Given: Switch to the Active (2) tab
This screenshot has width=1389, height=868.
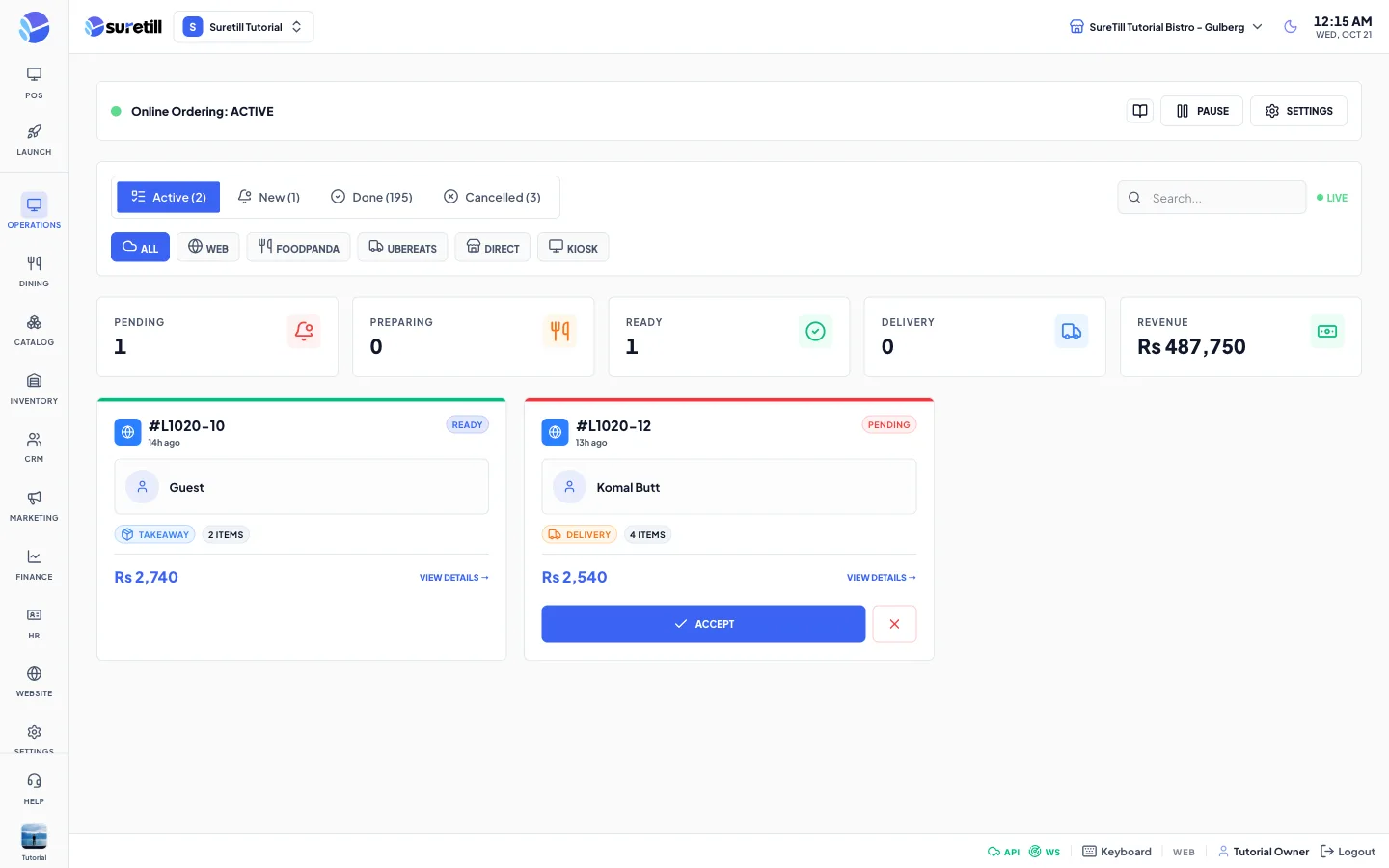Looking at the screenshot, I should [169, 197].
